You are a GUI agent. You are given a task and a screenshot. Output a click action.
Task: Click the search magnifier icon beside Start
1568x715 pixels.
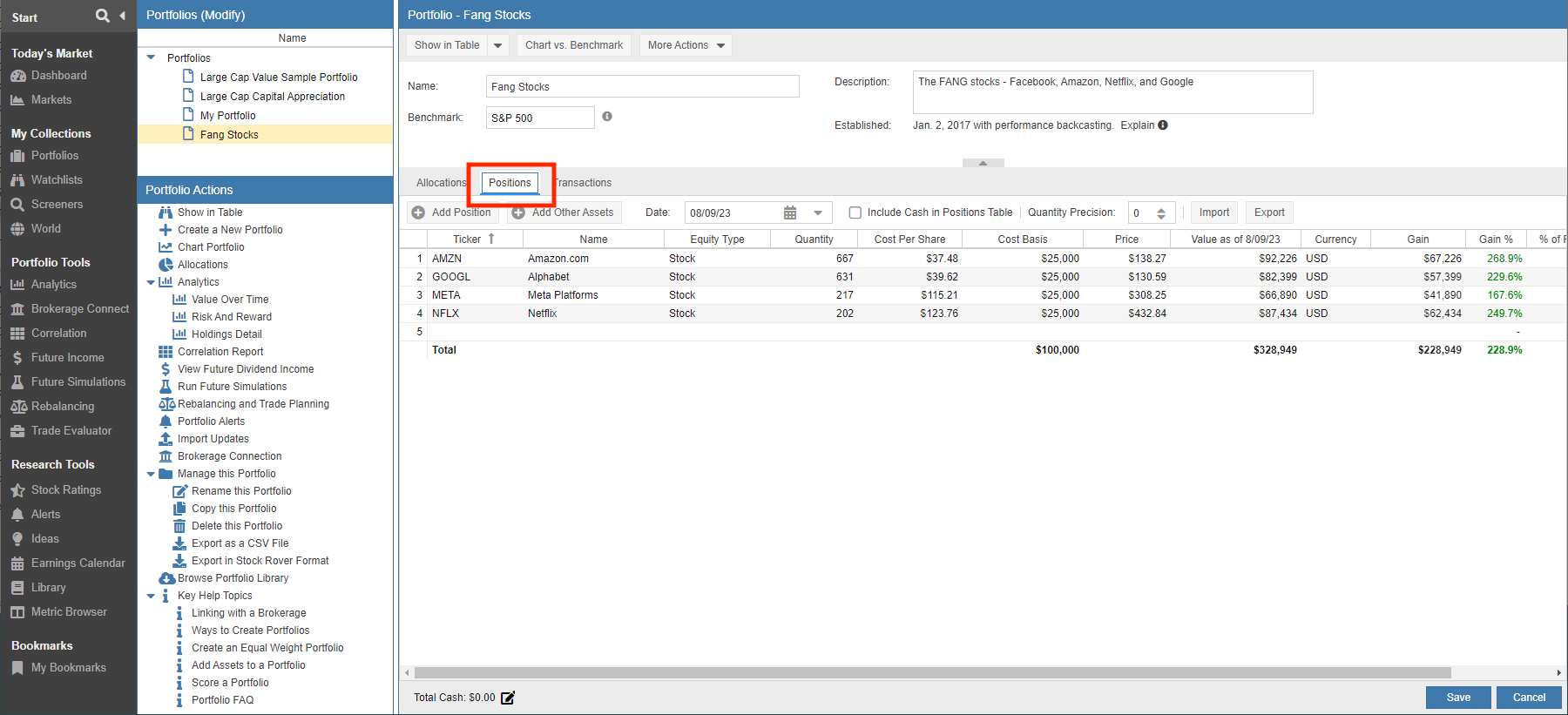pyautogui.click(x=103, y=16)
